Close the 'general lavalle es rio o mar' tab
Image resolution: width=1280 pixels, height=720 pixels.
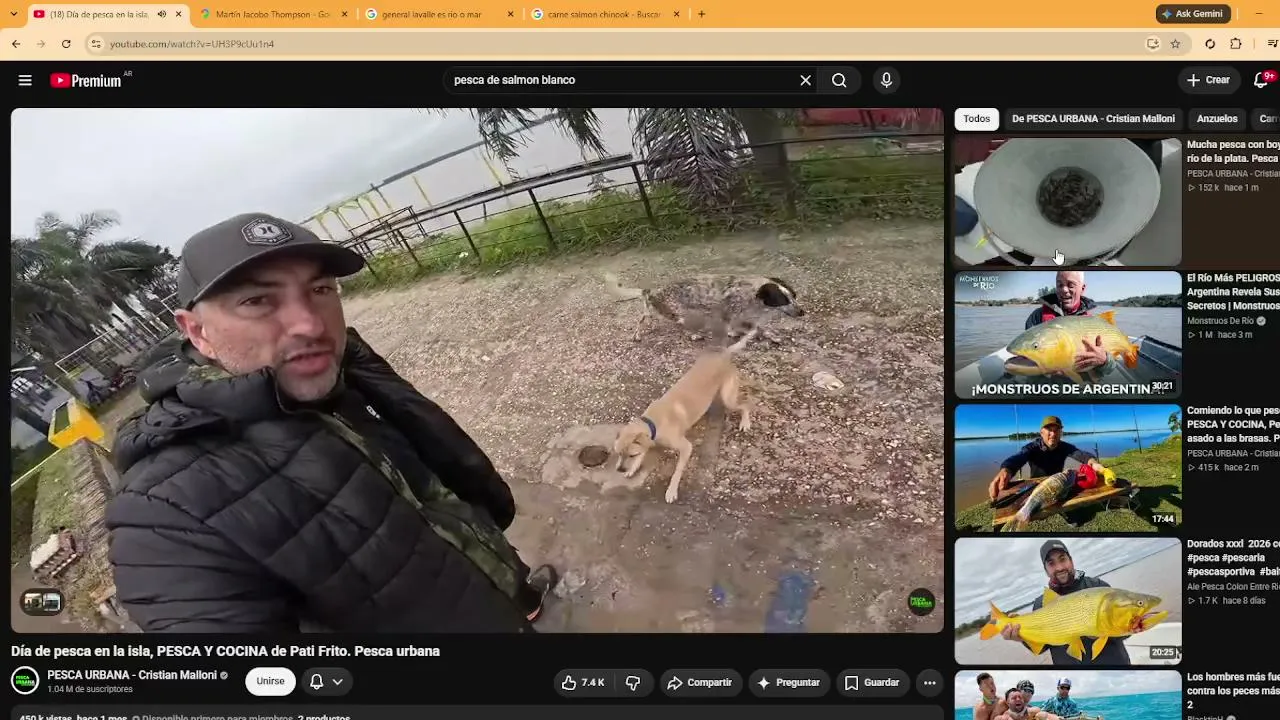point(511,14)
